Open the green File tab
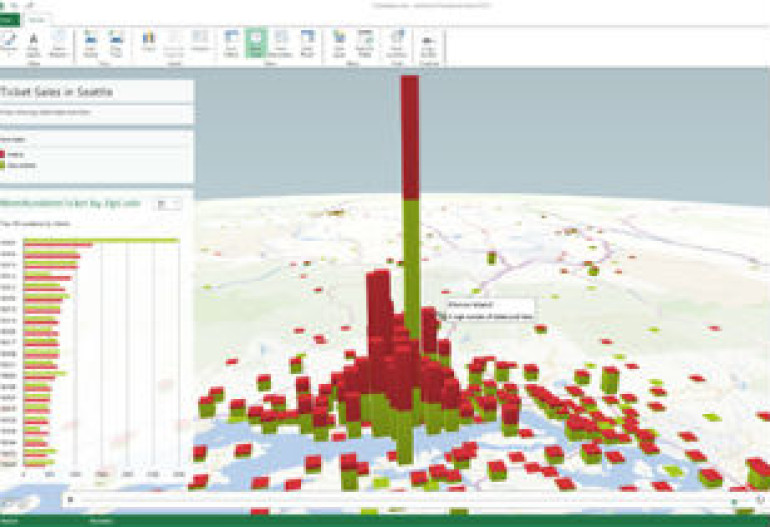Image resolution: width=770 pixels, height=527 pixels. pyautogui.click(x=9, y=20)
